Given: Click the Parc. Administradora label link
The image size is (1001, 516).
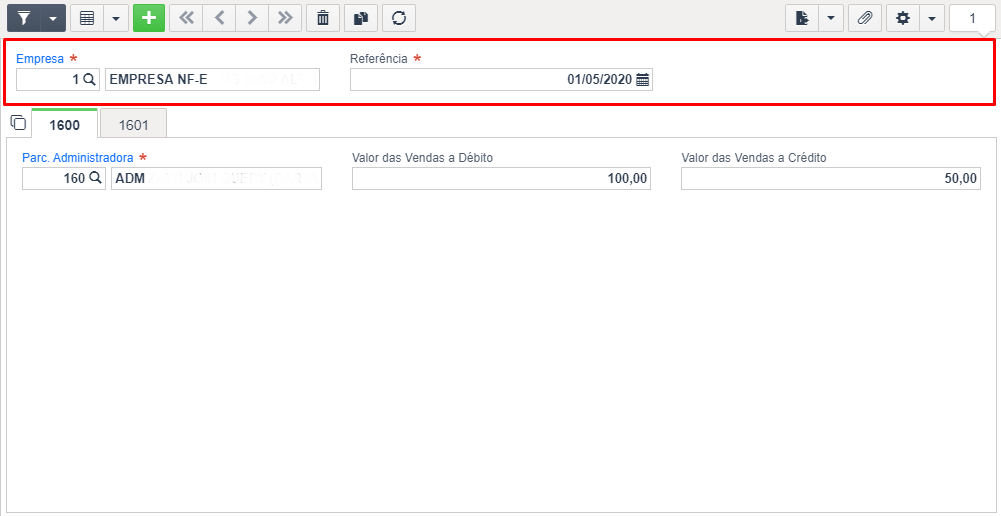Looking at the screenshot, I should pyautogui.click(x=78, y=158).
